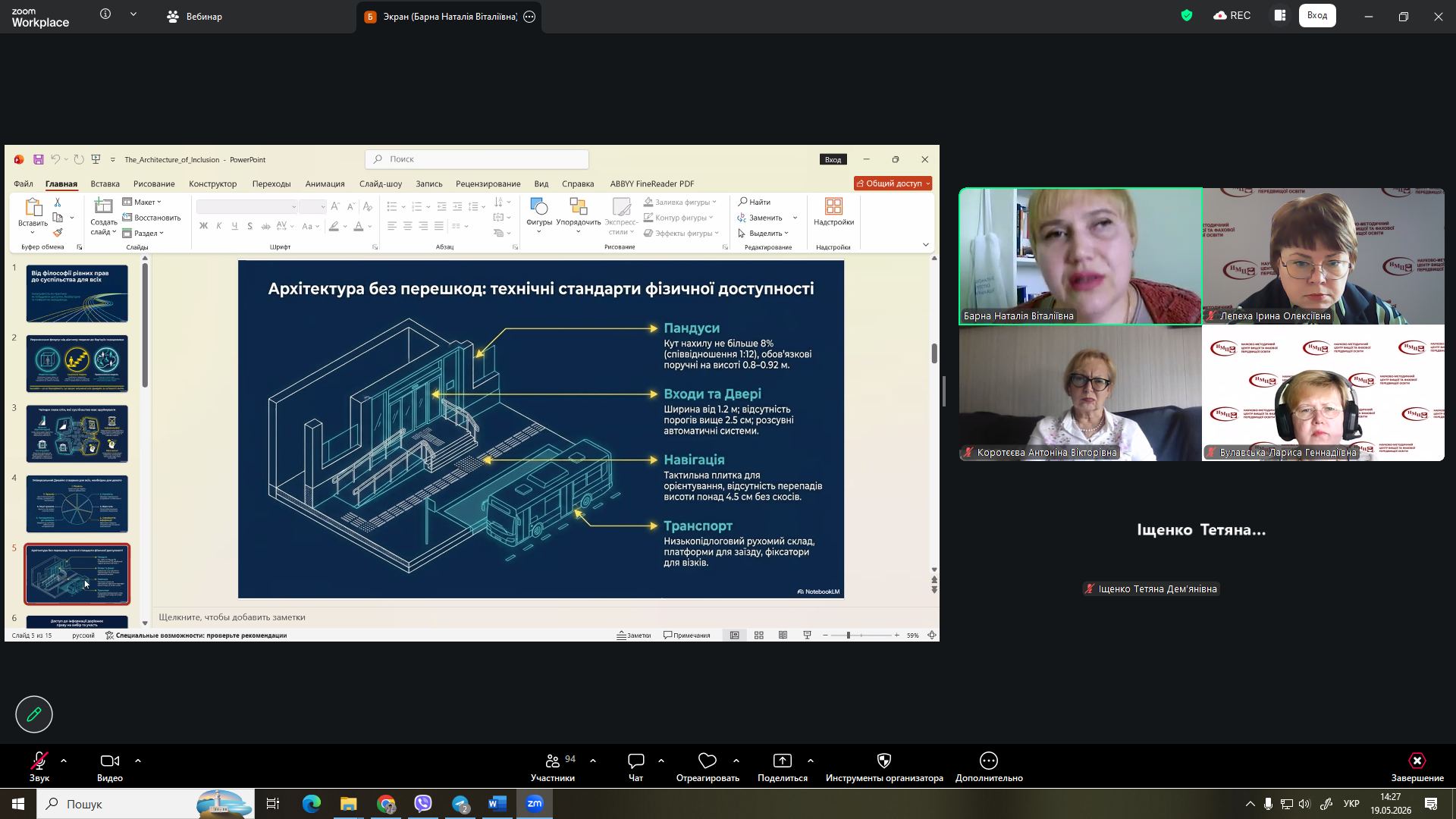The height and width of the screenshot is (819, 1456).
Task: Click the Вход sign-in button
Action: point(1317,15)
